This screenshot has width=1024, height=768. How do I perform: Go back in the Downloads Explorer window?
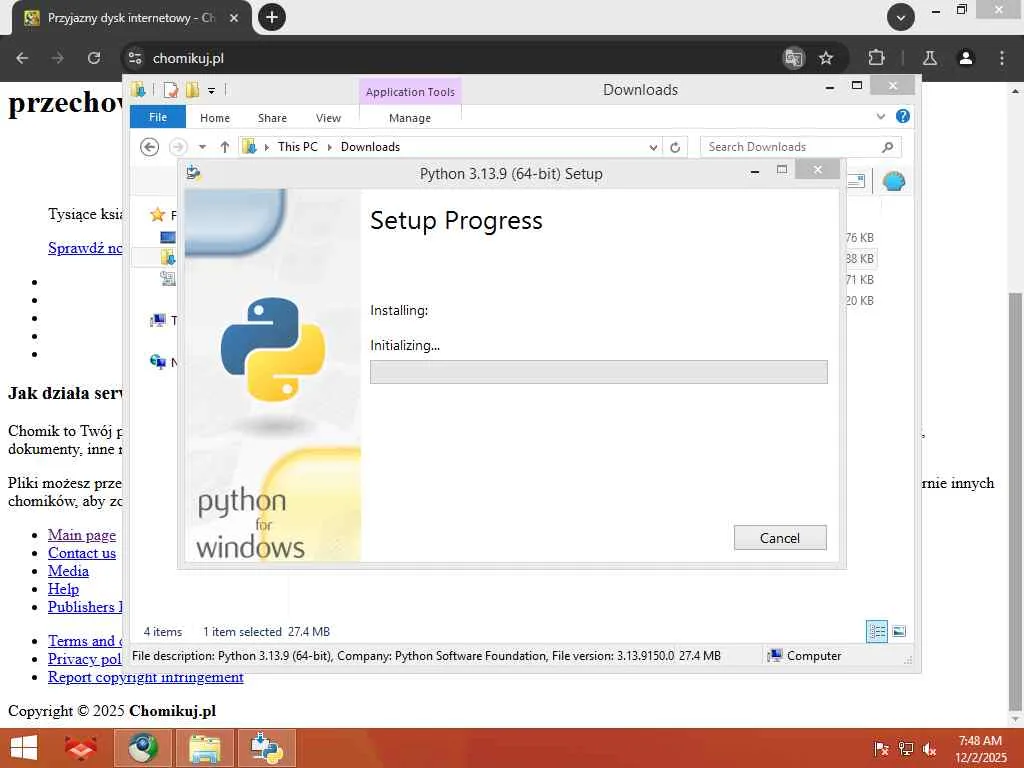pyautogui.click(x=150, y=147)
